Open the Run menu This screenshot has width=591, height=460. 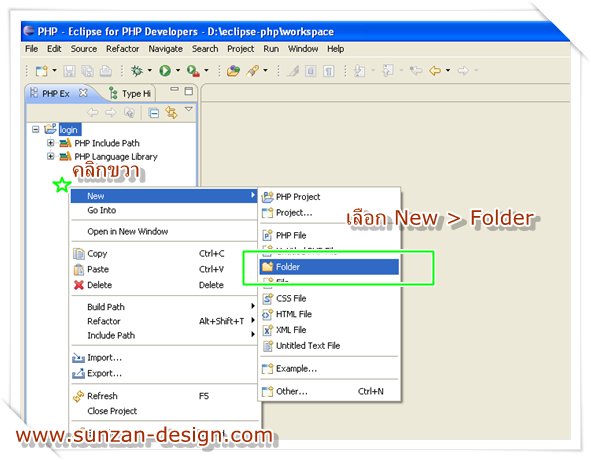pos(271,49)
